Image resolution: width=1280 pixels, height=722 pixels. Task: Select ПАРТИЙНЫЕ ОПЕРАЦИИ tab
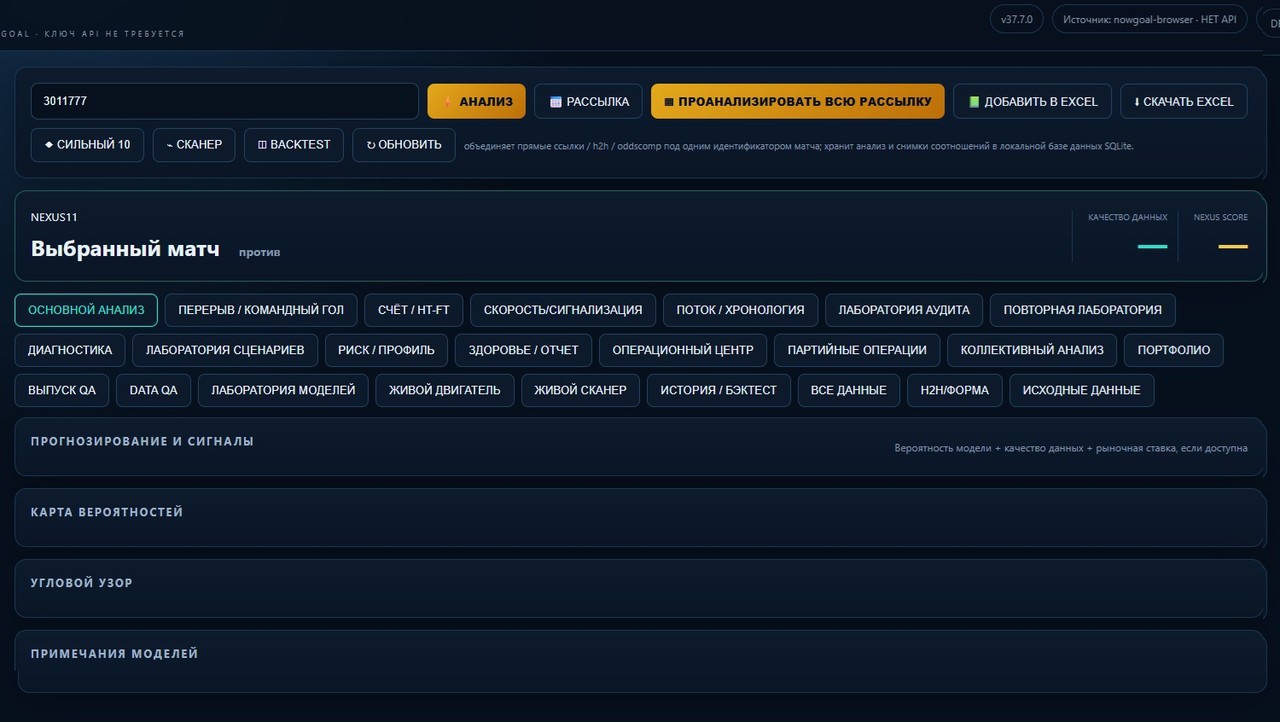click(x=857, y=350)
